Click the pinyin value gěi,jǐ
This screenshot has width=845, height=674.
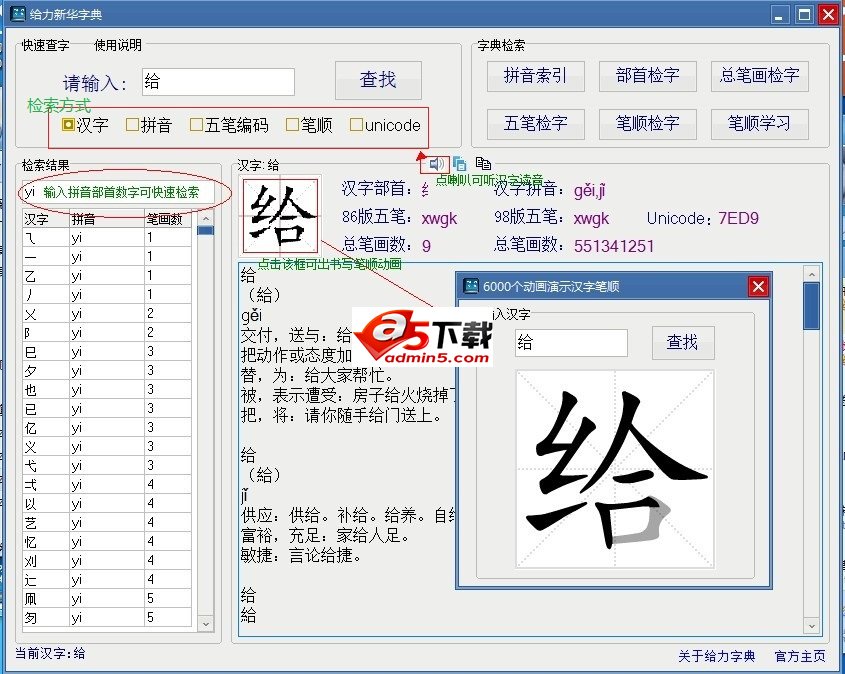coord(590,190)
